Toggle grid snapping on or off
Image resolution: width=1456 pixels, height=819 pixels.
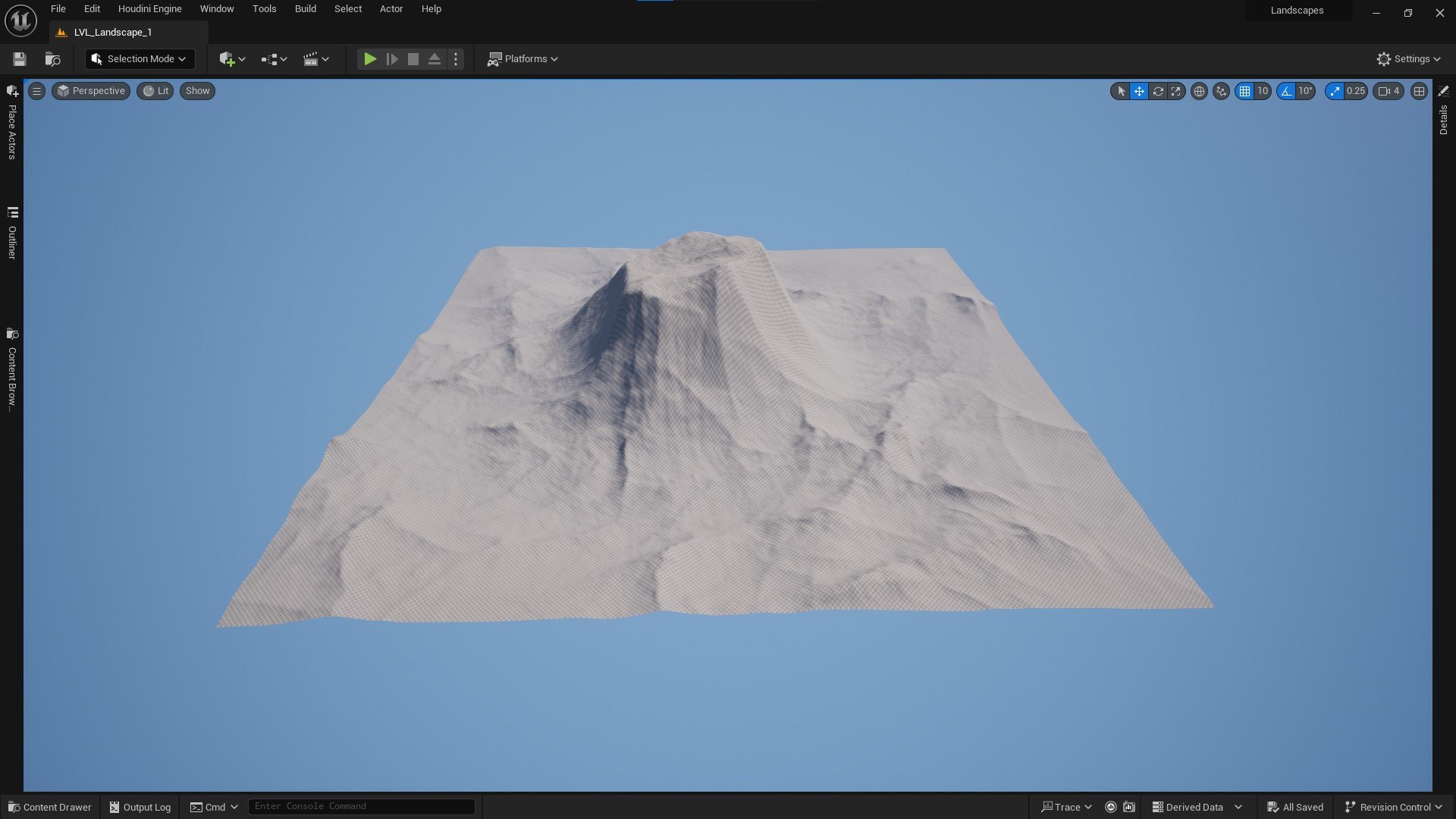[1244, 91]
